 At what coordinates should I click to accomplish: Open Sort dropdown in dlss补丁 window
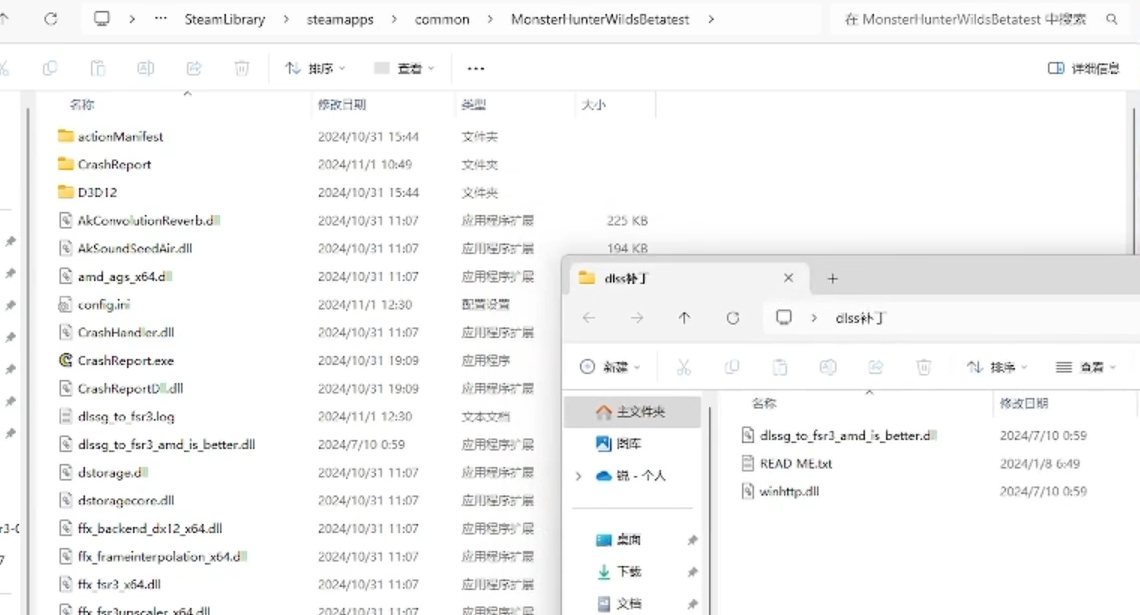click(997, 367)
